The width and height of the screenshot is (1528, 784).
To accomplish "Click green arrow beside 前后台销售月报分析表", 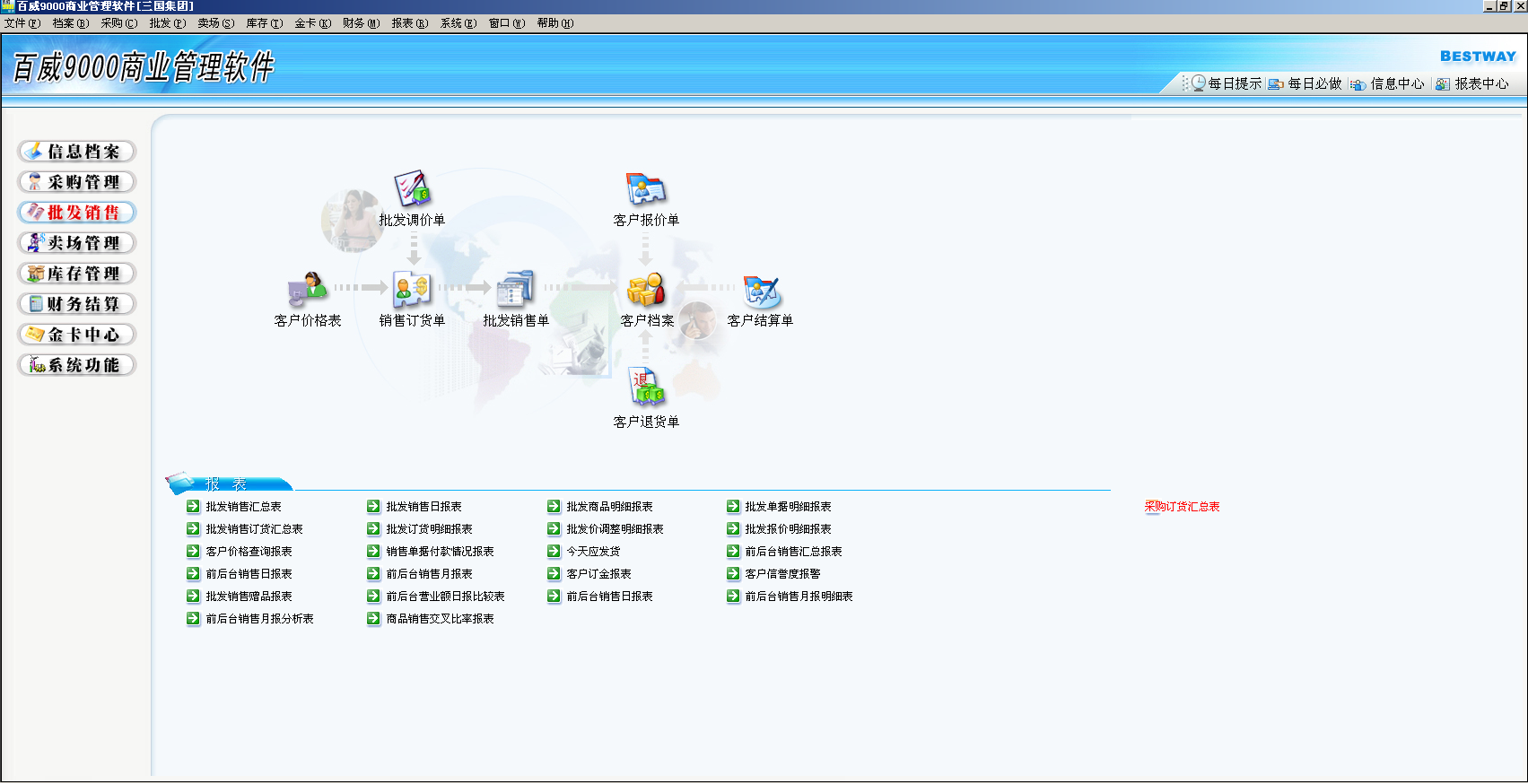I will (x=193, y=618).
